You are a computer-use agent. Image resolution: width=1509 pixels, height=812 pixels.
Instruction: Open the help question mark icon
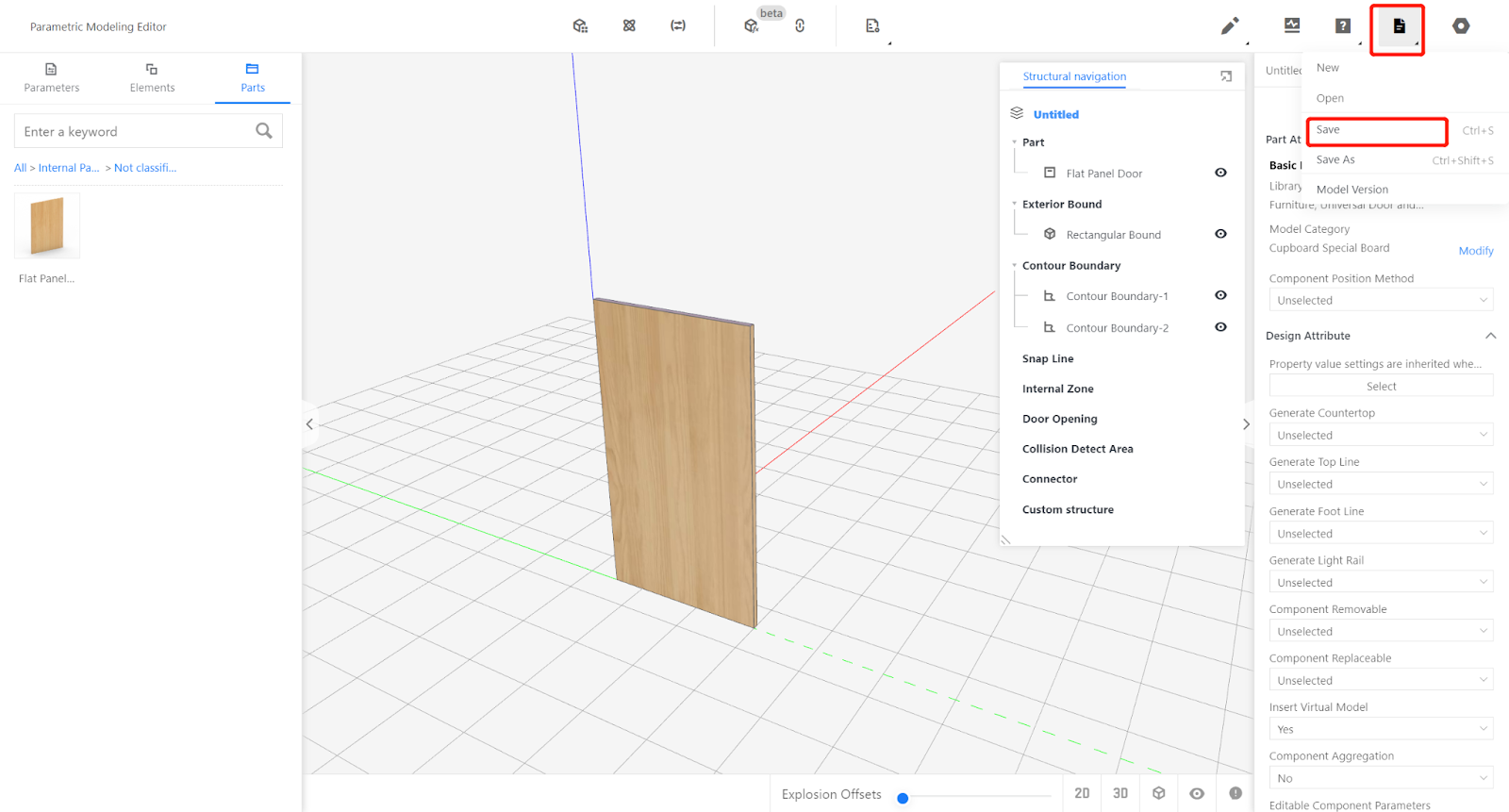(x=1342, y=26)
